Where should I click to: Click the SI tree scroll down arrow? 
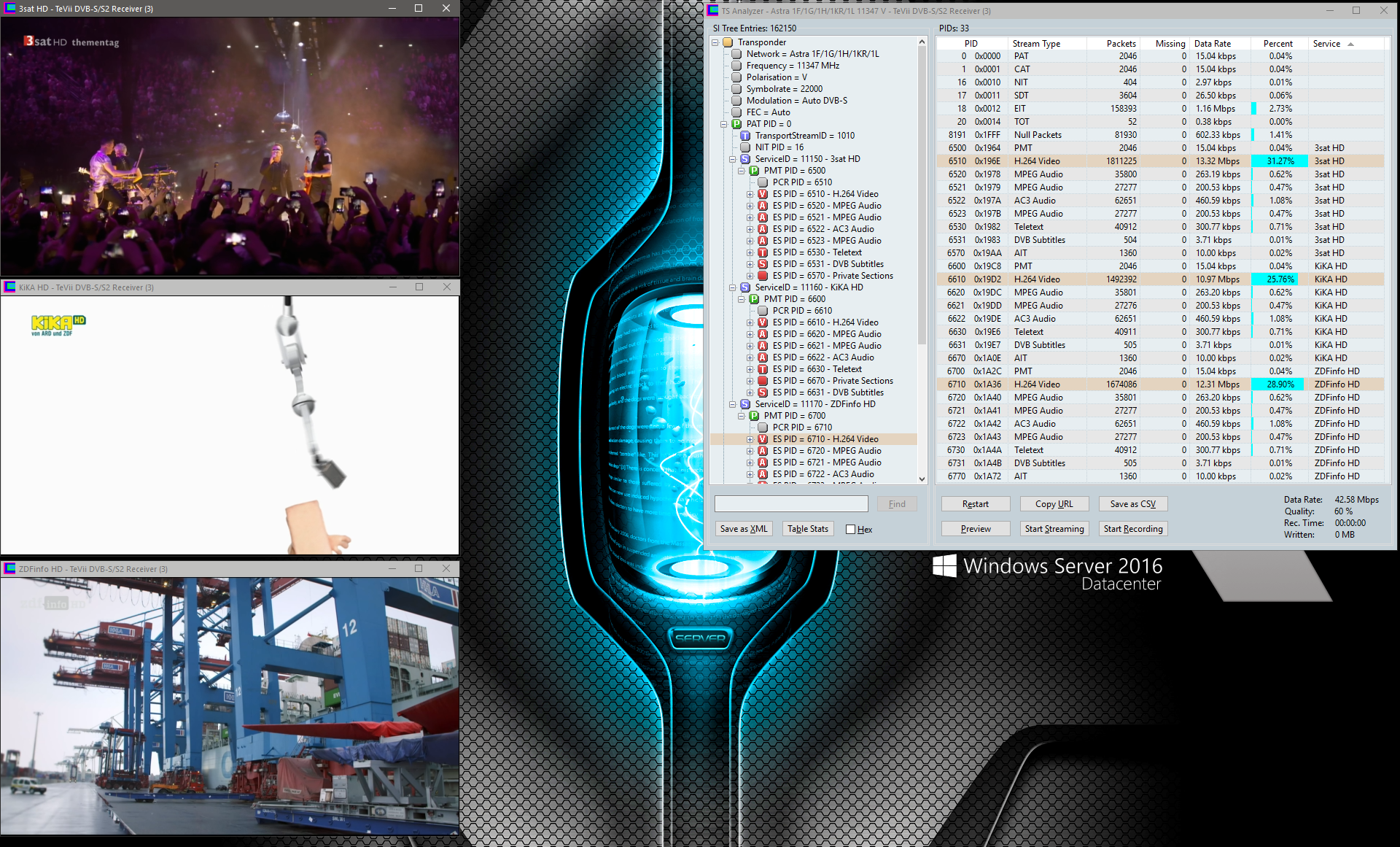click(x=922, y=479)
